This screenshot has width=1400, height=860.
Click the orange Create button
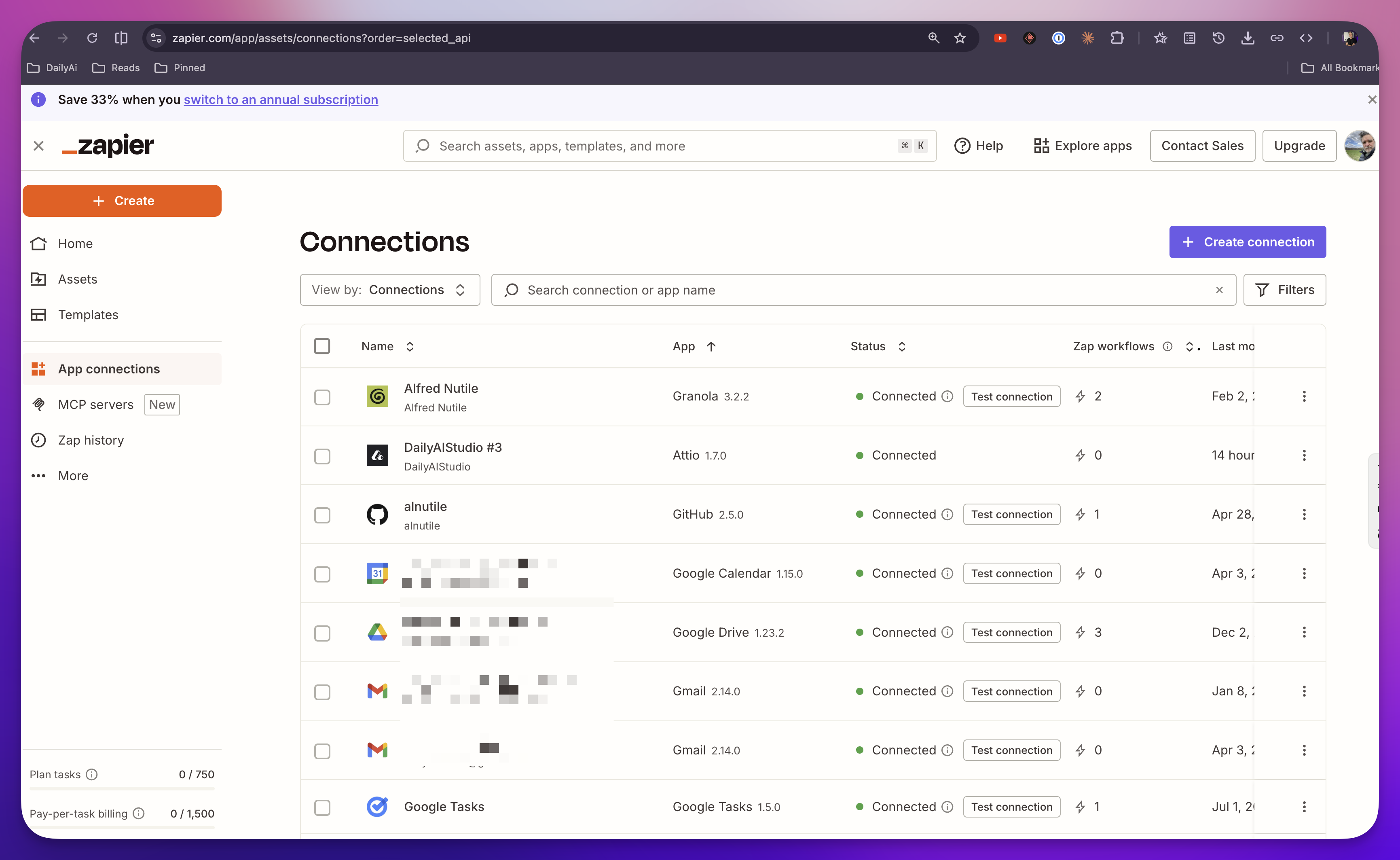point(122,201)
